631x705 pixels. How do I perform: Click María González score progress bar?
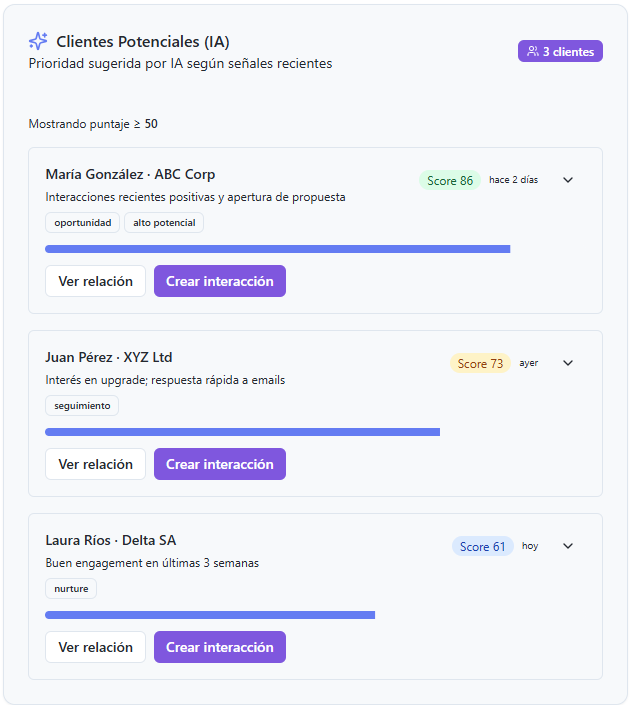278,249
